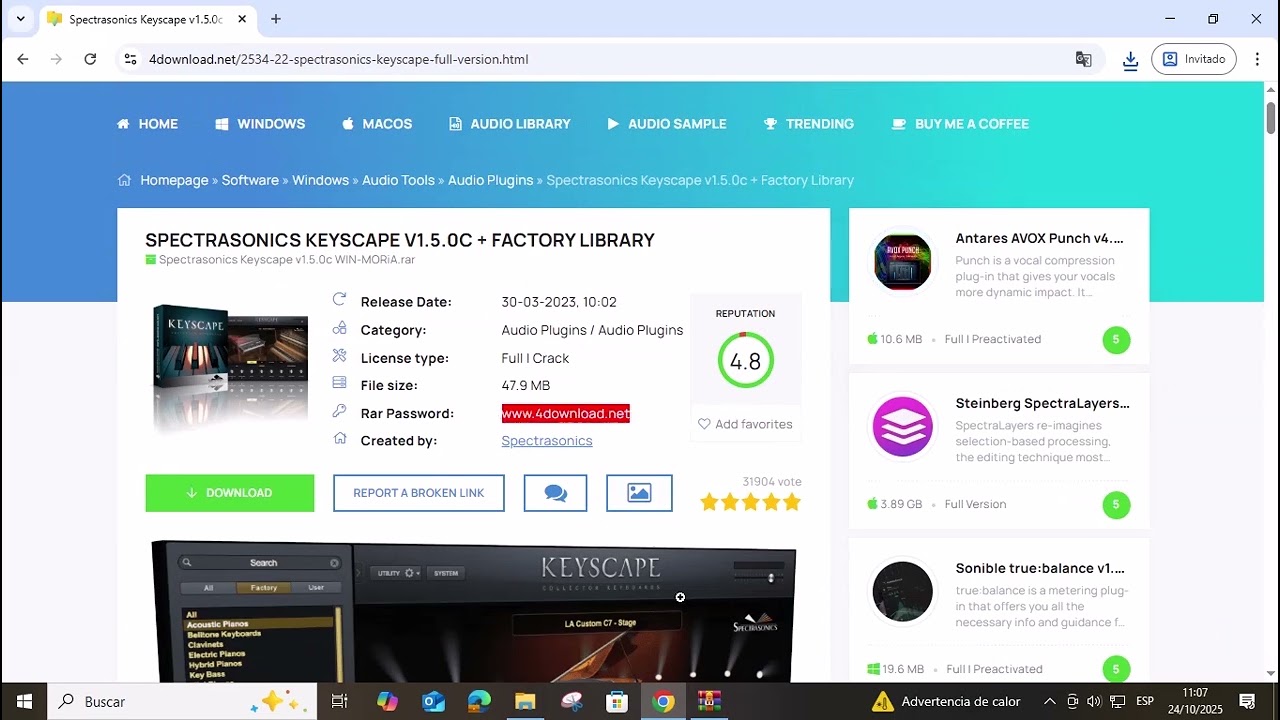Screen dimensions: 1280x720
Task: Open the AUDIO SAMPLE menu item
Action: [667, 124]
